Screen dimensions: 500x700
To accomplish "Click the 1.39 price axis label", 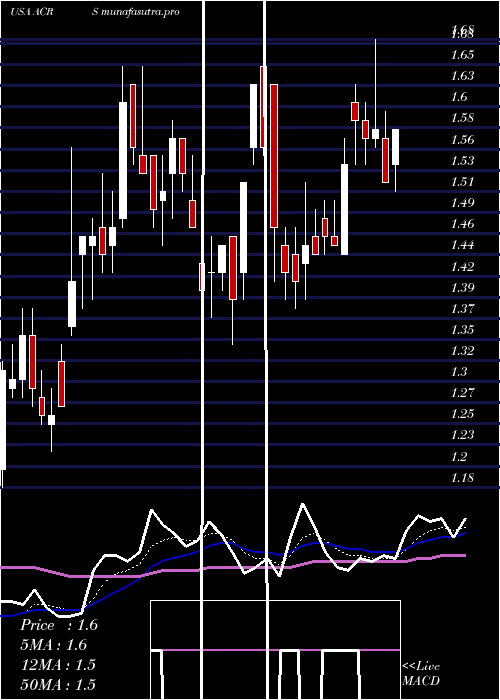I will click(462, 288).
